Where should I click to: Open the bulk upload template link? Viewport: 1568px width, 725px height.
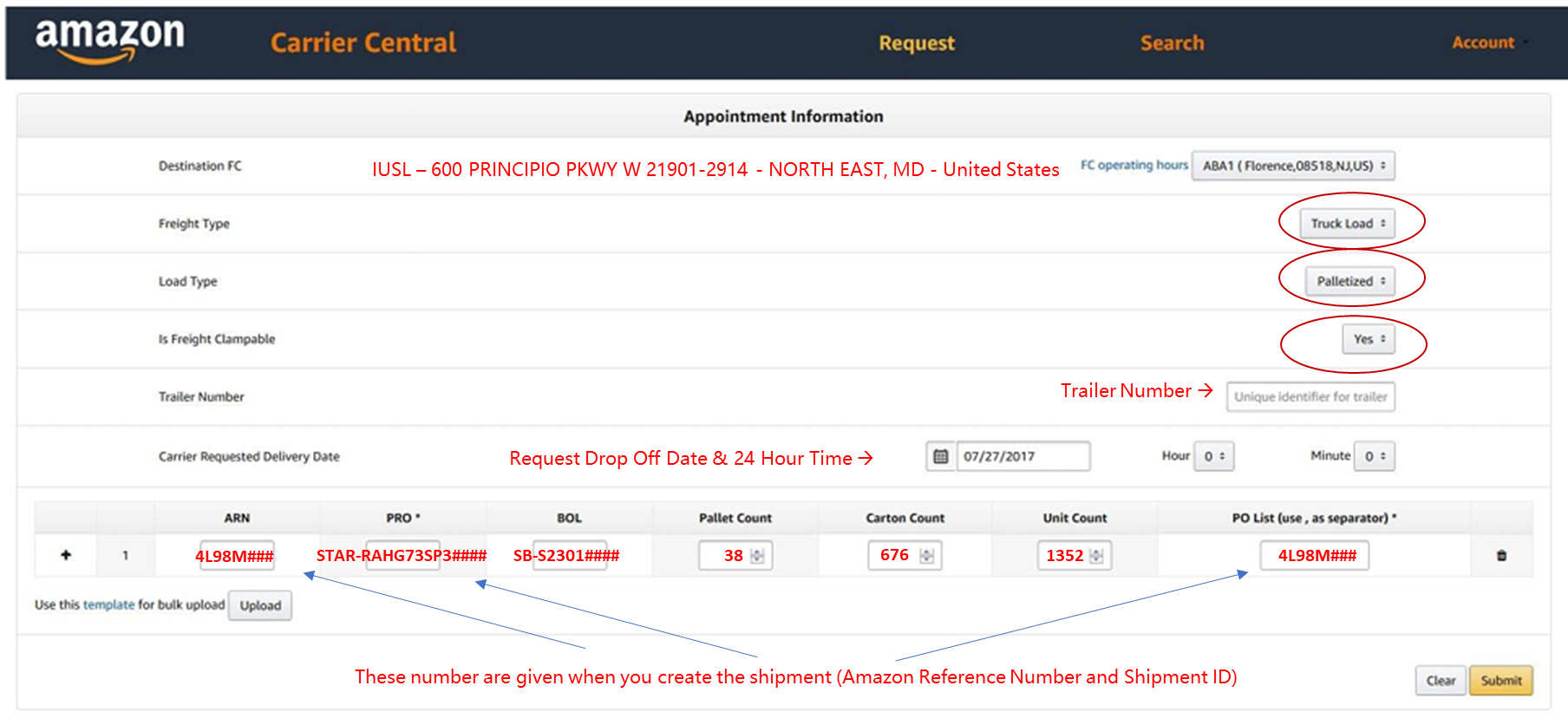(108, 604)
